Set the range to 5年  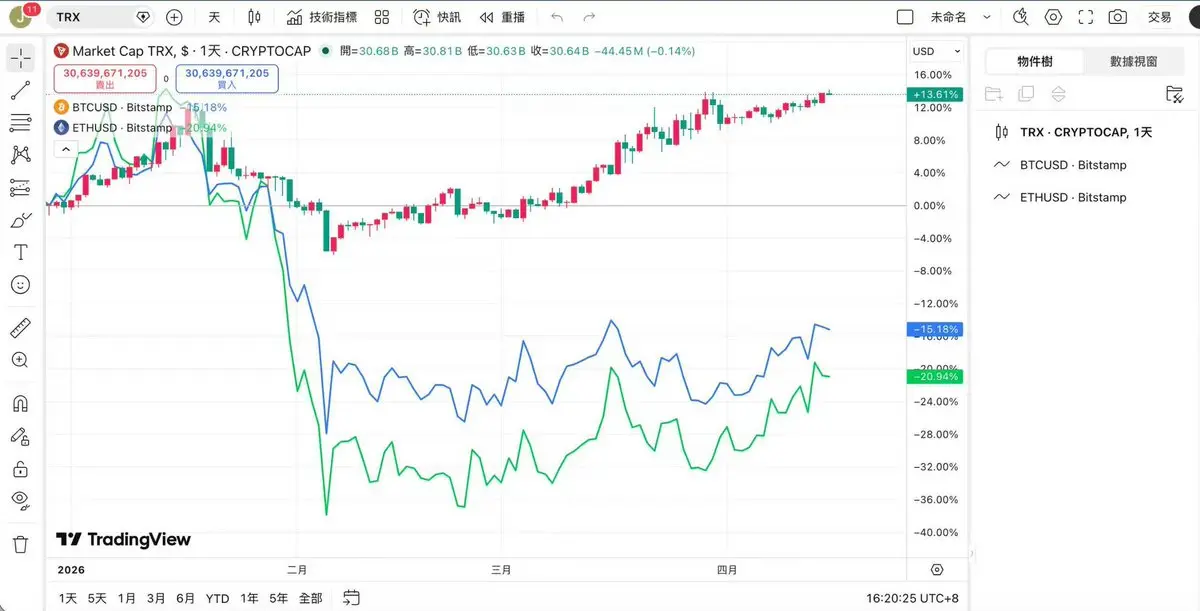coord(279,598)
